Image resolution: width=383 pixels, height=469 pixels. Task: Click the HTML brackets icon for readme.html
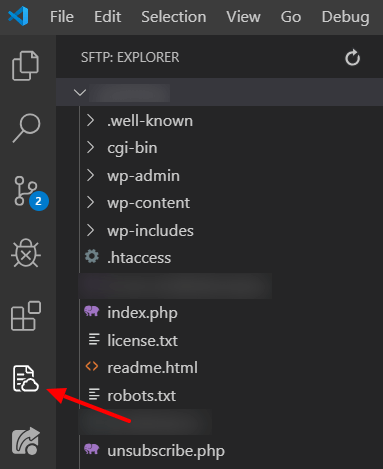(x=92, y=366)
